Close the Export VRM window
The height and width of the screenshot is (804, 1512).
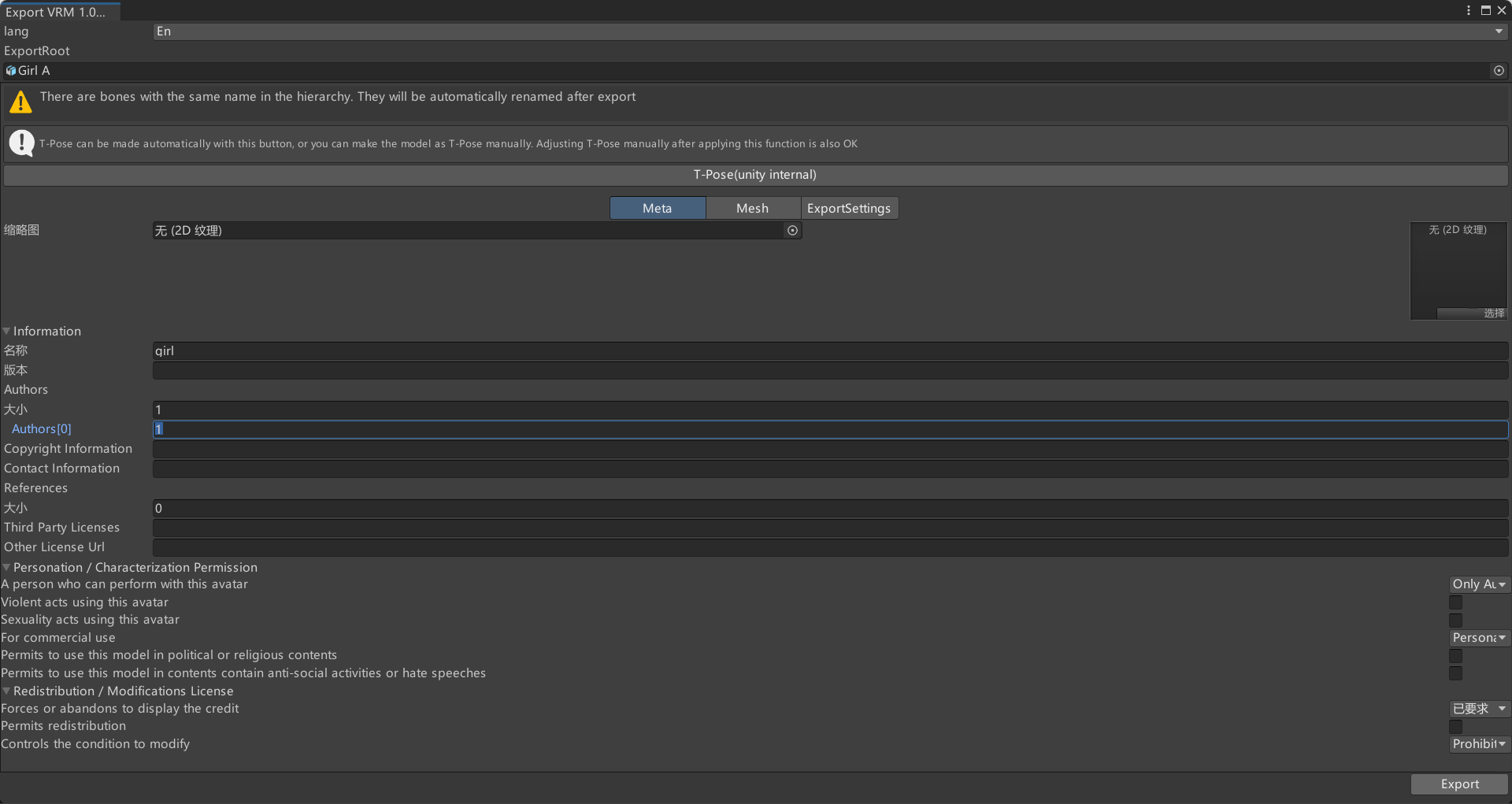pos(1502,10)
